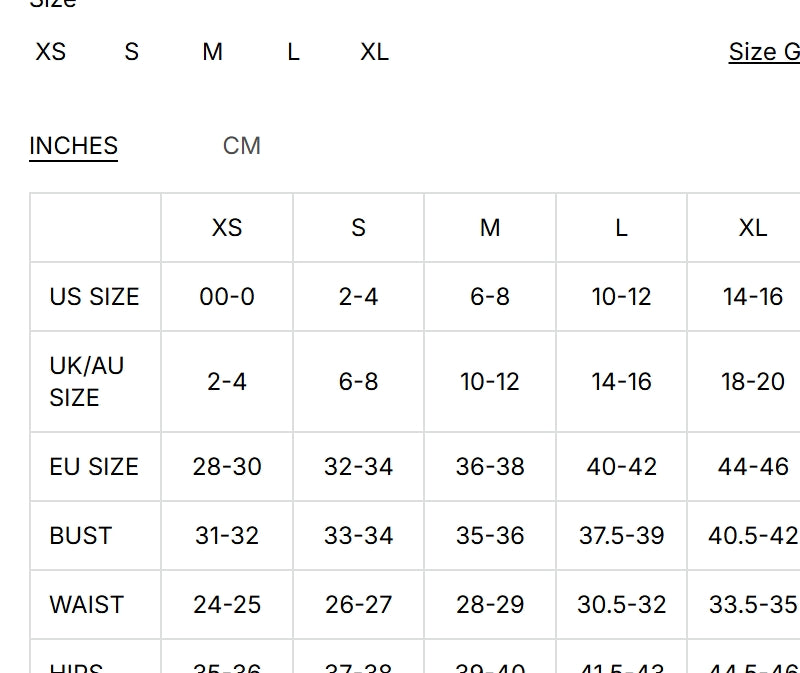800x673 pixels.
Task: Choose size S from the size selector
Action: (x=131, y=52)
